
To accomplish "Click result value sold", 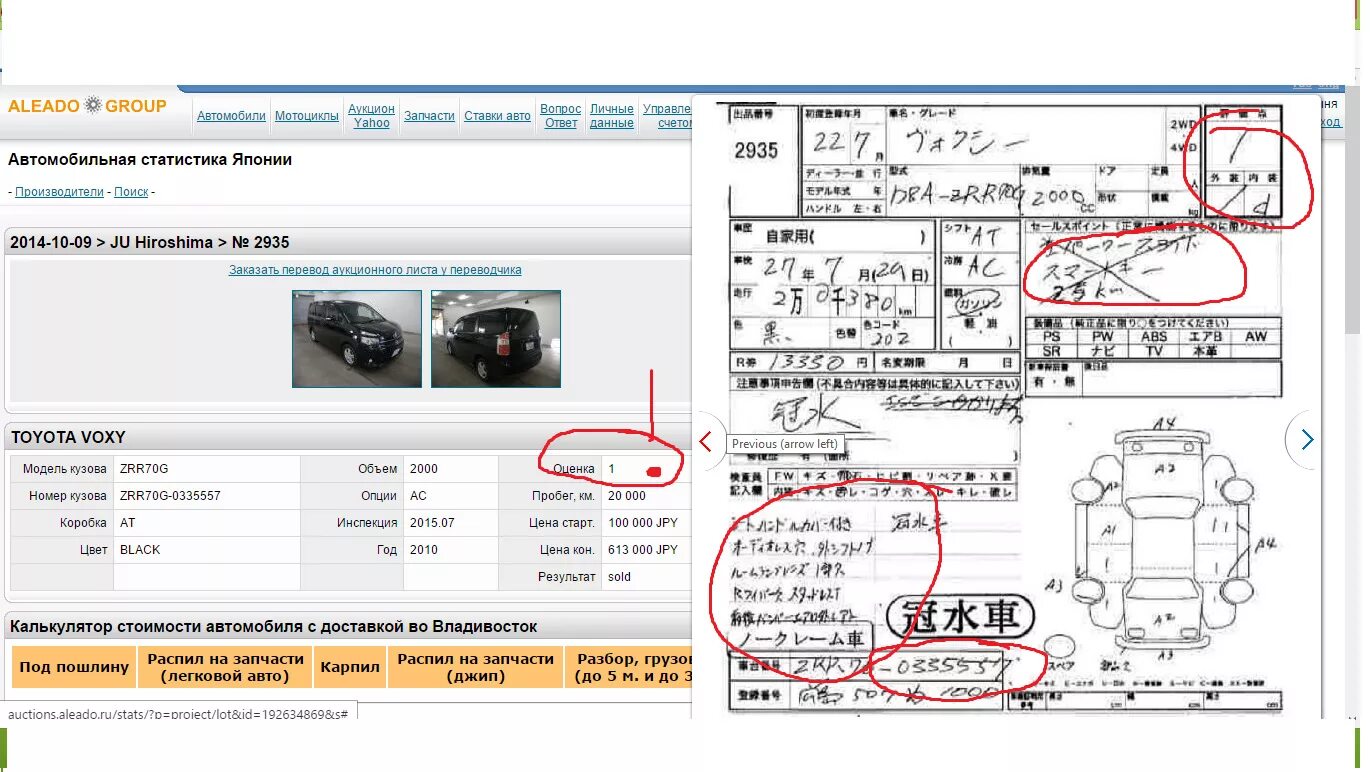I will pyautogui.click(x=620, y=577).
